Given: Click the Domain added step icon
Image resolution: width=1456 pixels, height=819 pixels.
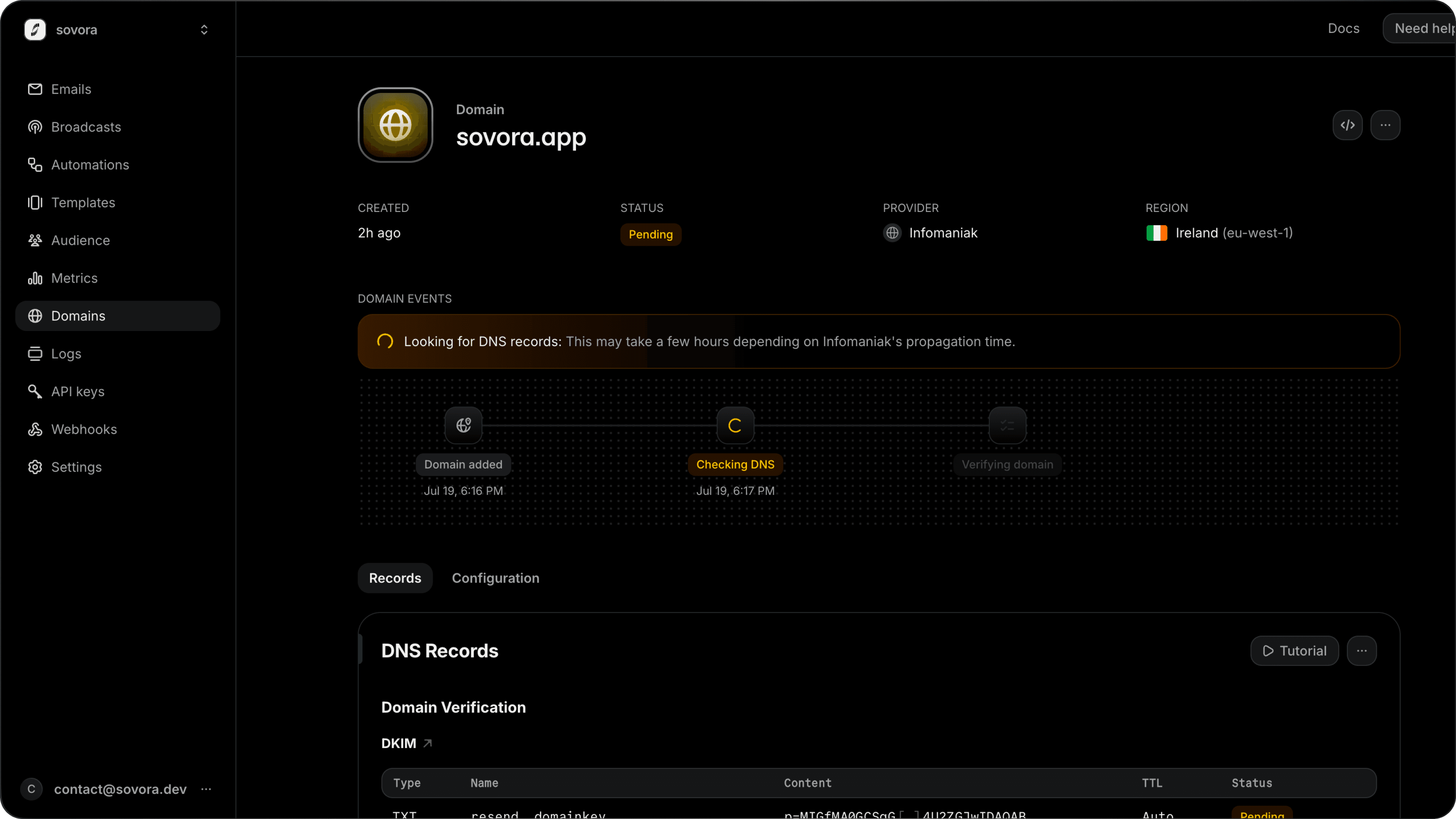Looking at the screenshot, I should click(463, 425).
